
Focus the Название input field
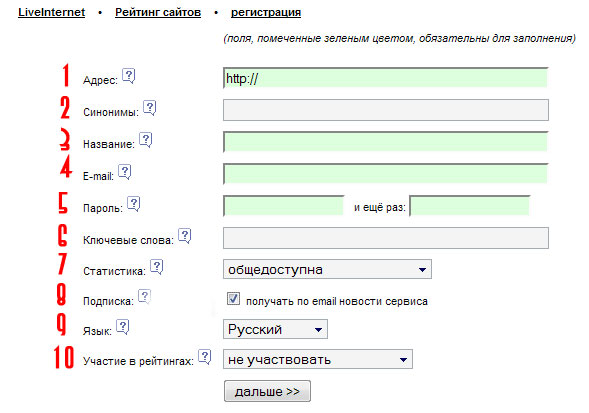(x=386, y=142)
